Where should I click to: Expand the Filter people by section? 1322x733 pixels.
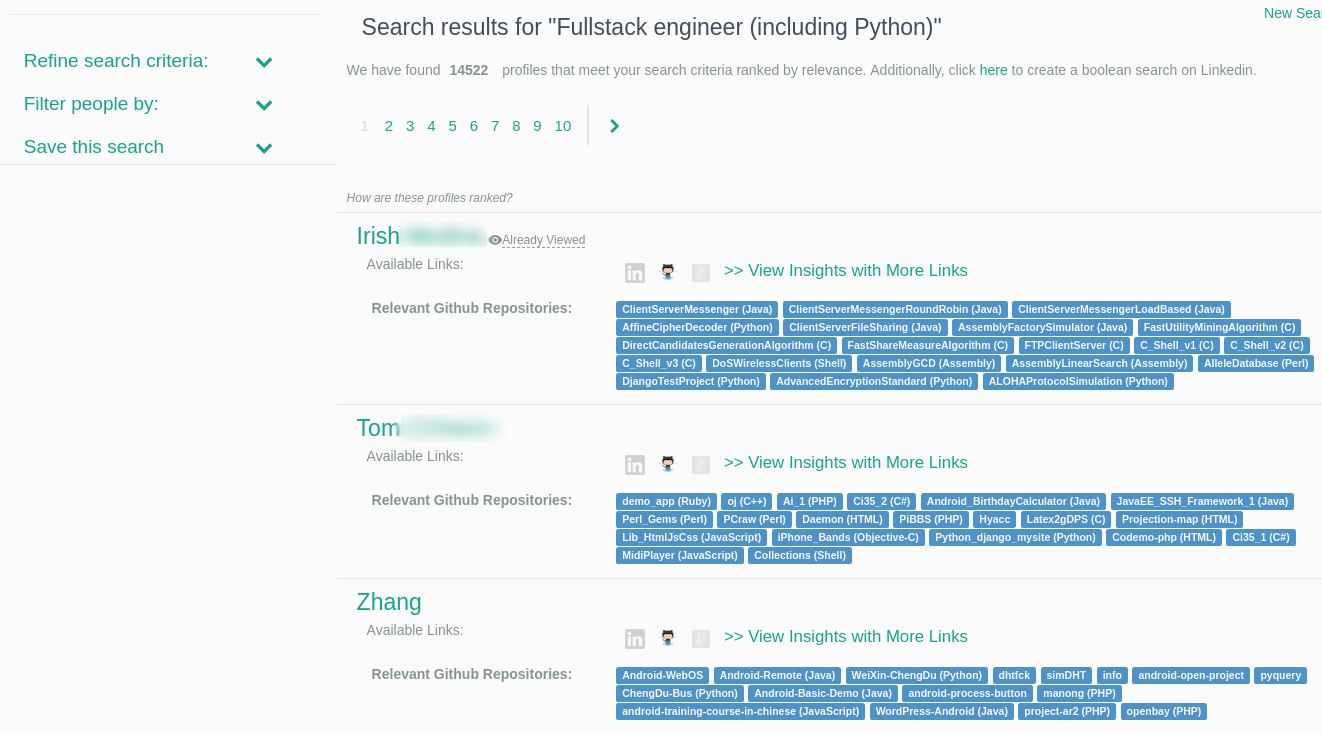[263, 104]
